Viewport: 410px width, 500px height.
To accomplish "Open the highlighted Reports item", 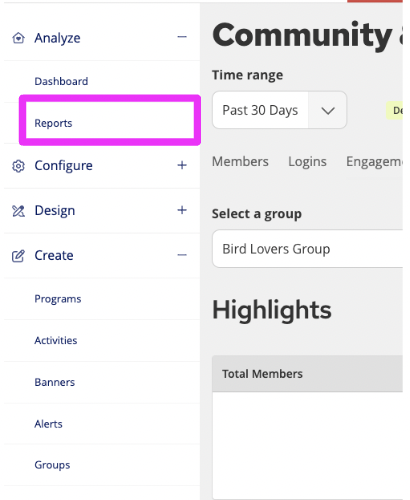I will pyautogui.click(x=53, y=123).
